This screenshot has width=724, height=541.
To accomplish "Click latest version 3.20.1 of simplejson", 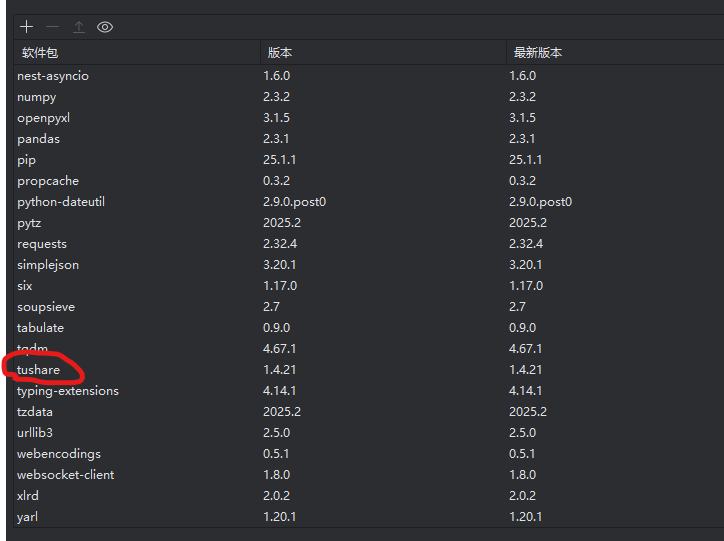I will tap(526, 265).
